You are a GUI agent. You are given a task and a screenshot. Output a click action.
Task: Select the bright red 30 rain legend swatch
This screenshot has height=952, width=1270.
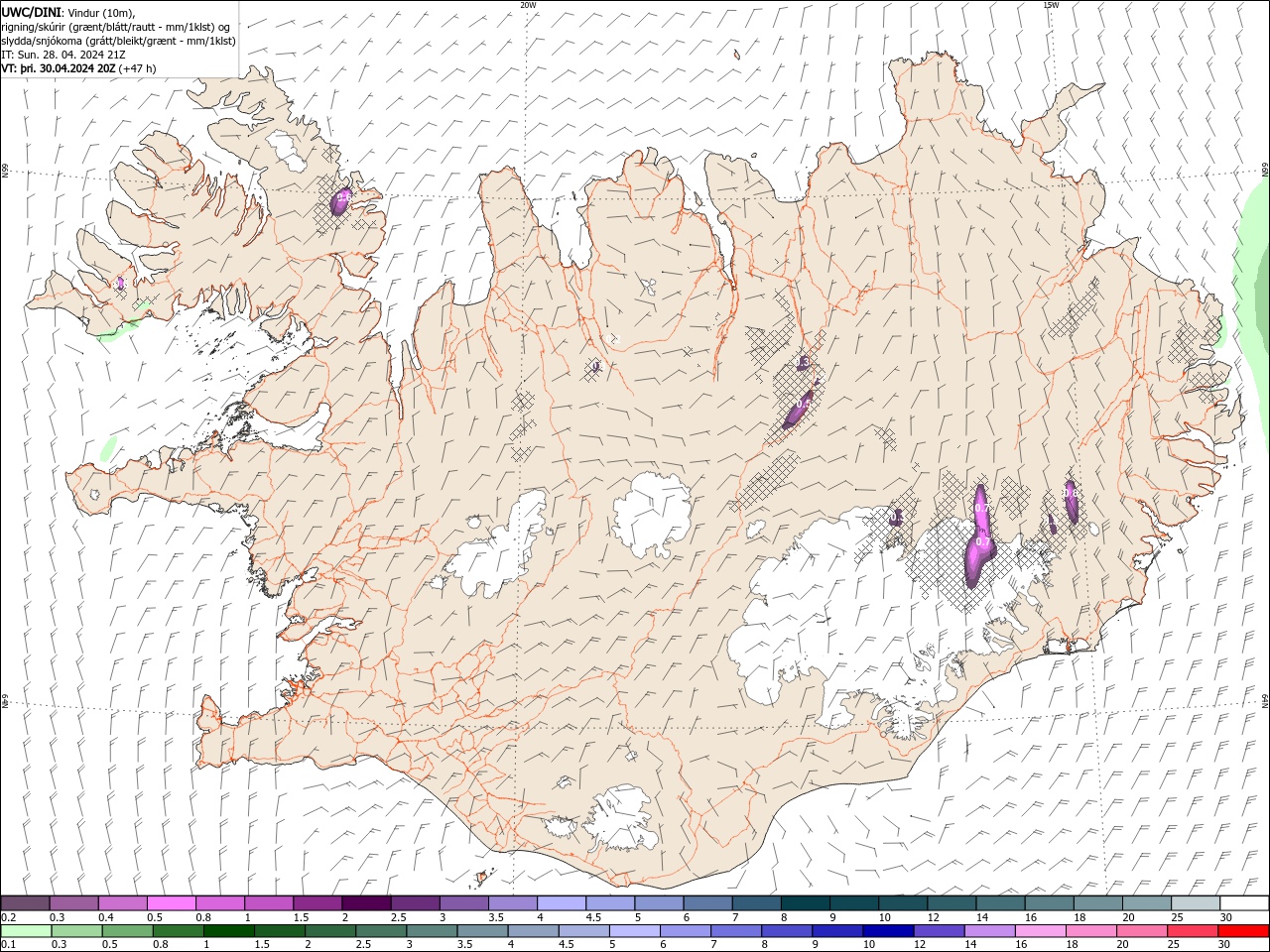[1243, 931]
